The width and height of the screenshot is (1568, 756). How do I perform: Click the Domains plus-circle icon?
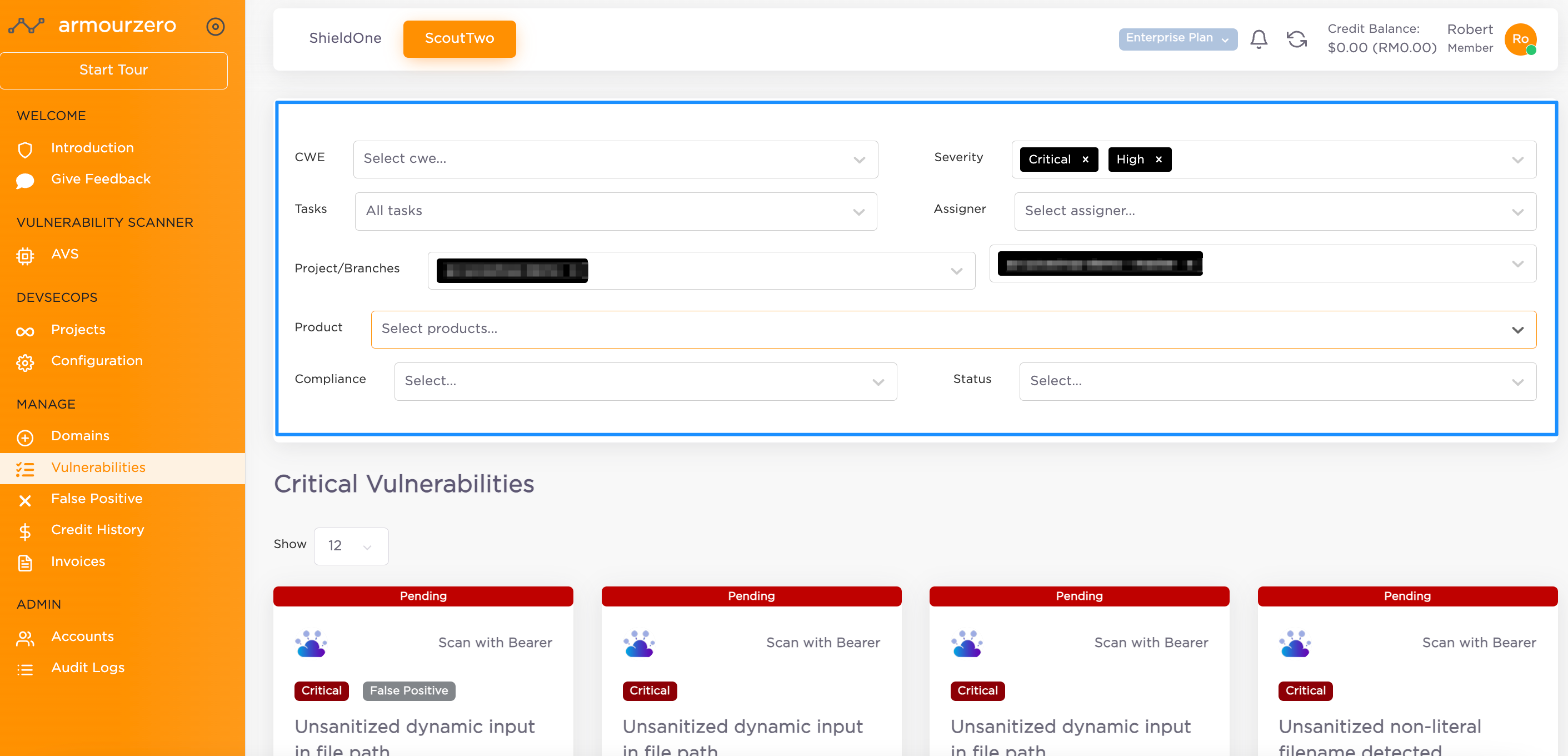pyautogui.click(x=25, y=437)
